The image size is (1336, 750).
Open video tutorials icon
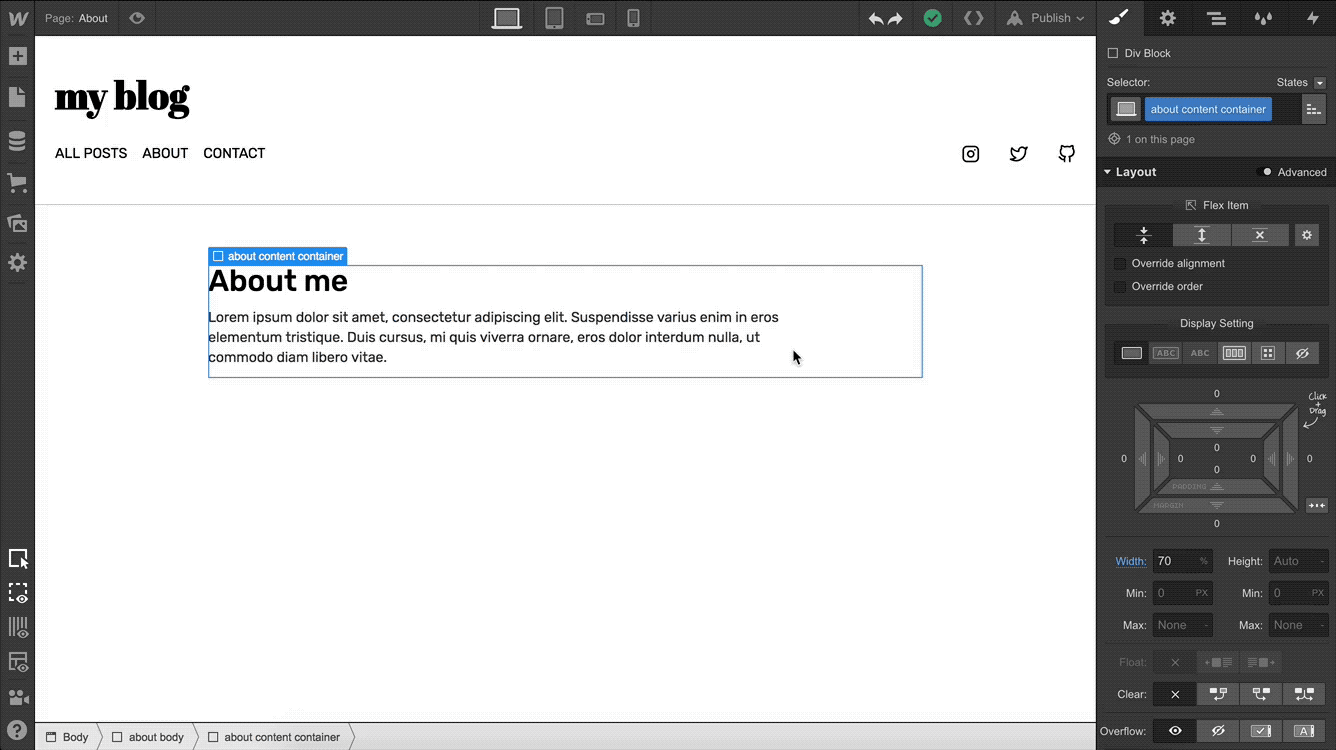coord(18,697)
